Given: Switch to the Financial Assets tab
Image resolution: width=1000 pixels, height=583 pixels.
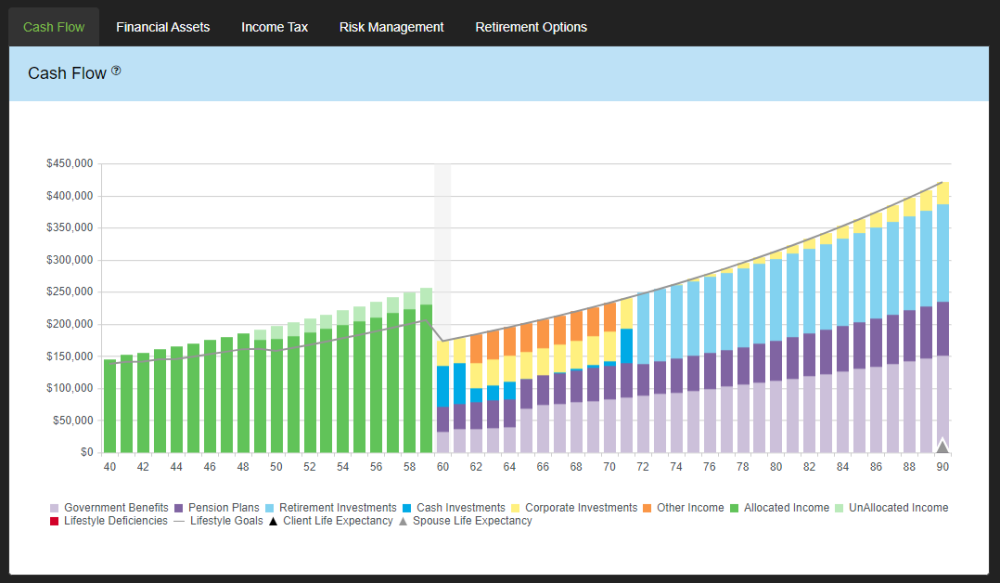Looking at the screenshot, I should click(x=162, y=27).
